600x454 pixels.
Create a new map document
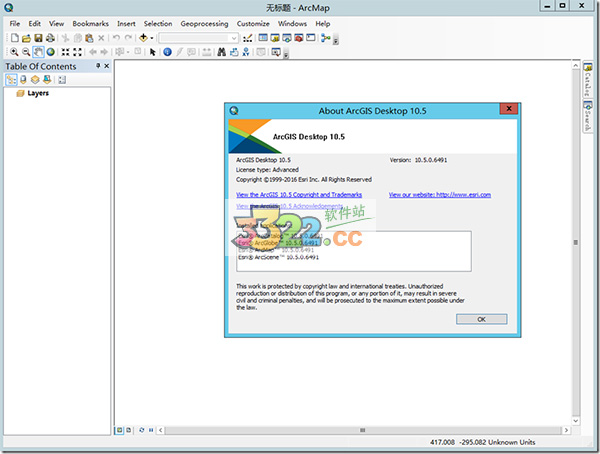[x=15, y=38]
